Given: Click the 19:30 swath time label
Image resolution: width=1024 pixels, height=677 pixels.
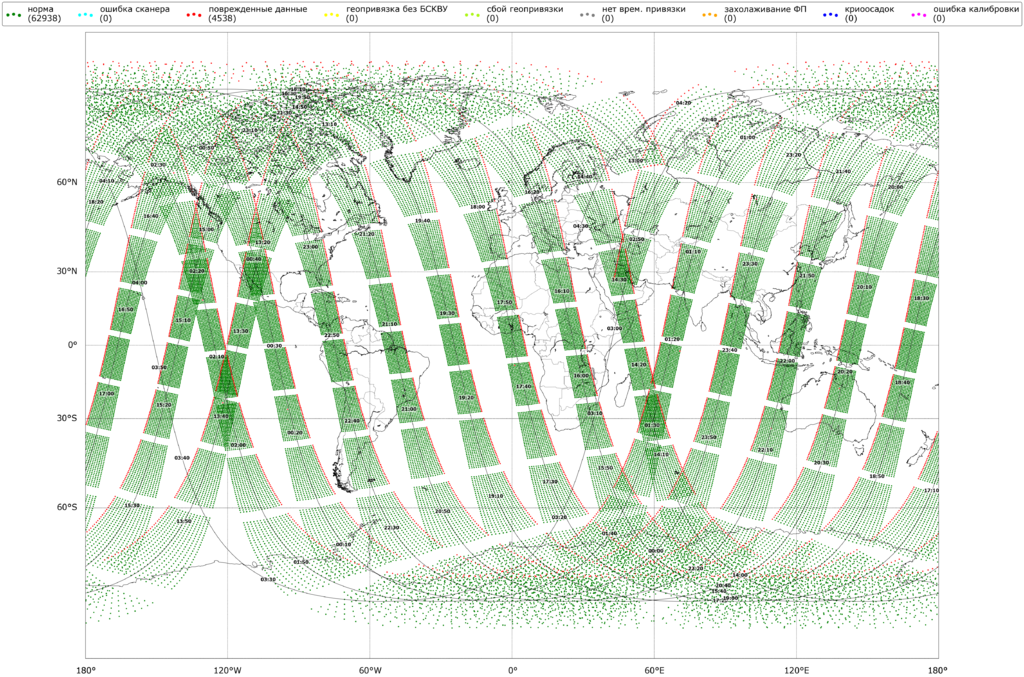Looking at the screenshot, I should (447, 313).
